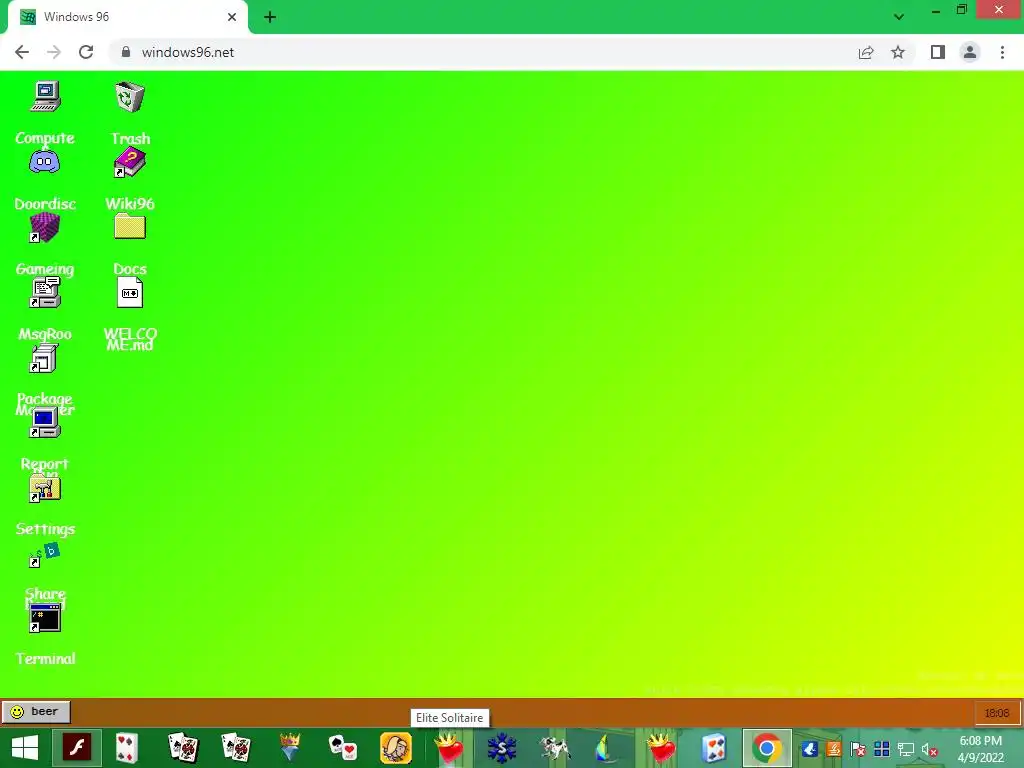Open the Chrome profile avatar menu

(x=970, y=52)
